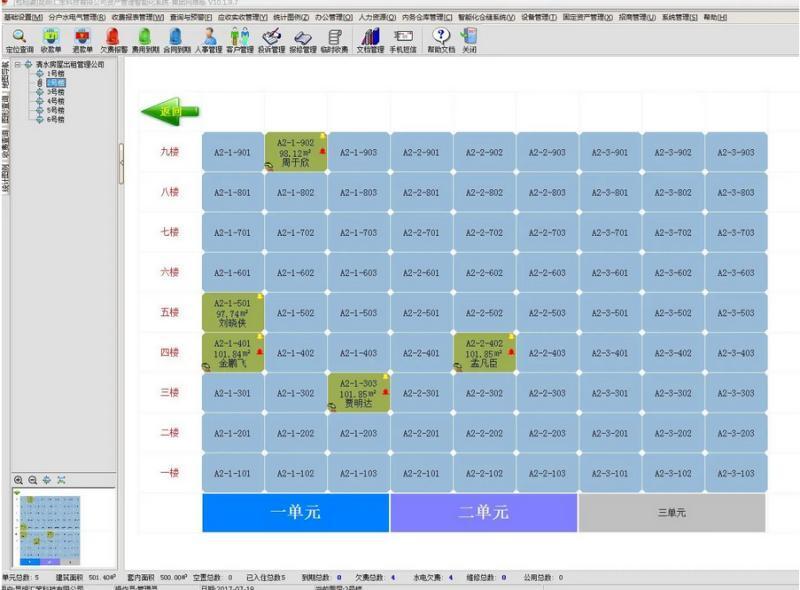
Task: Select occupied room A2-1-902
Action: coord(296,152)
